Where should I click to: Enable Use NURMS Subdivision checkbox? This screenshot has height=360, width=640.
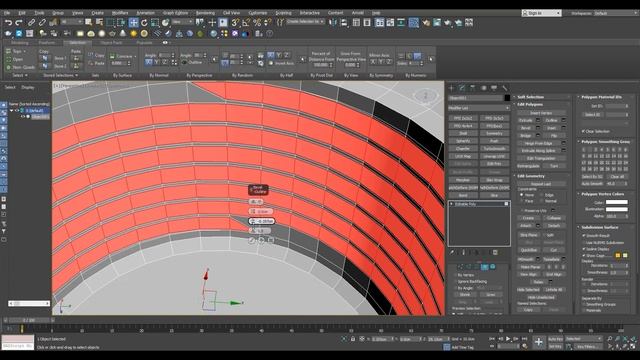[584, 242]
